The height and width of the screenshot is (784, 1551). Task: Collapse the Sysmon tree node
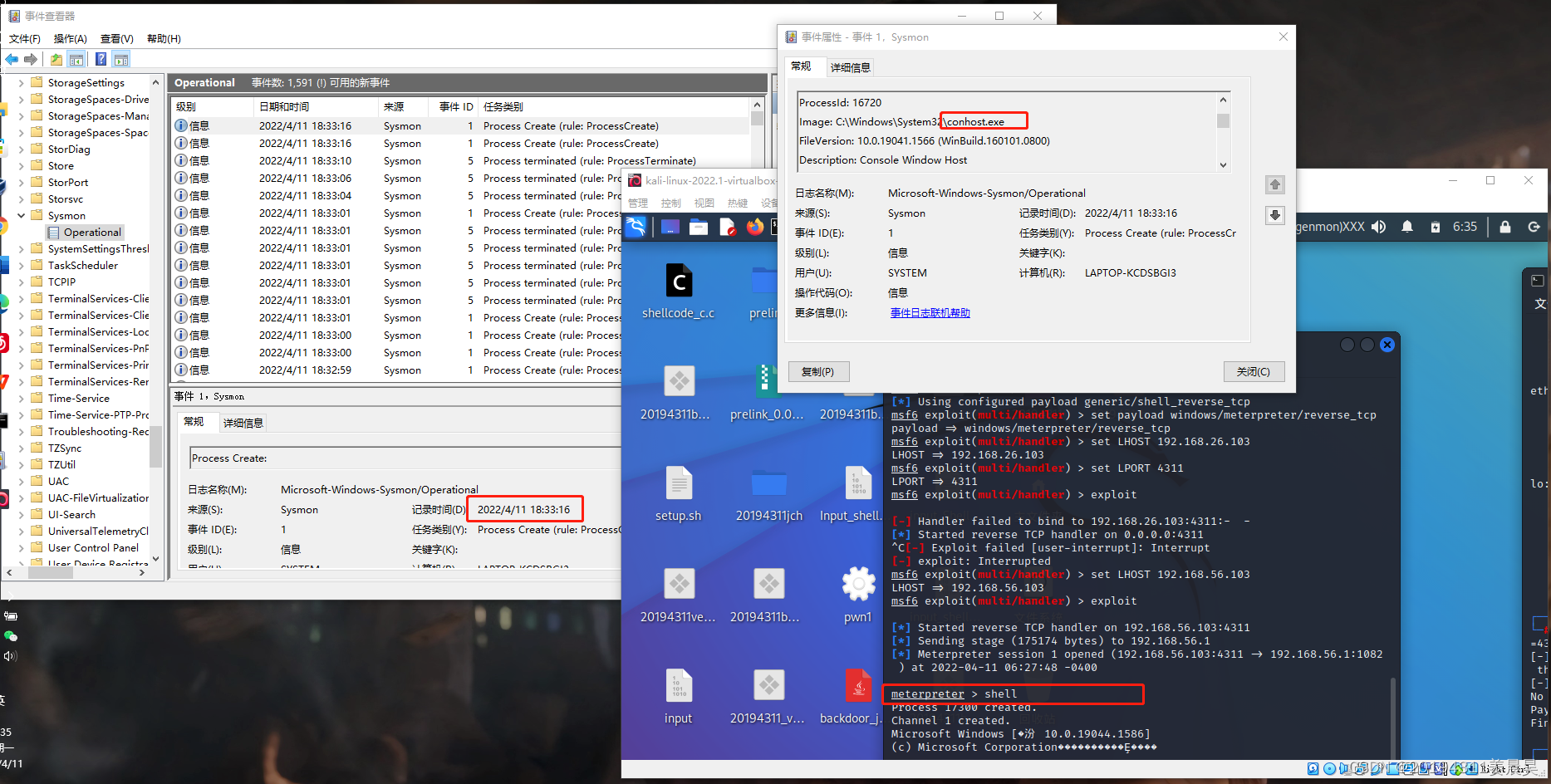(x=21, y=216)
